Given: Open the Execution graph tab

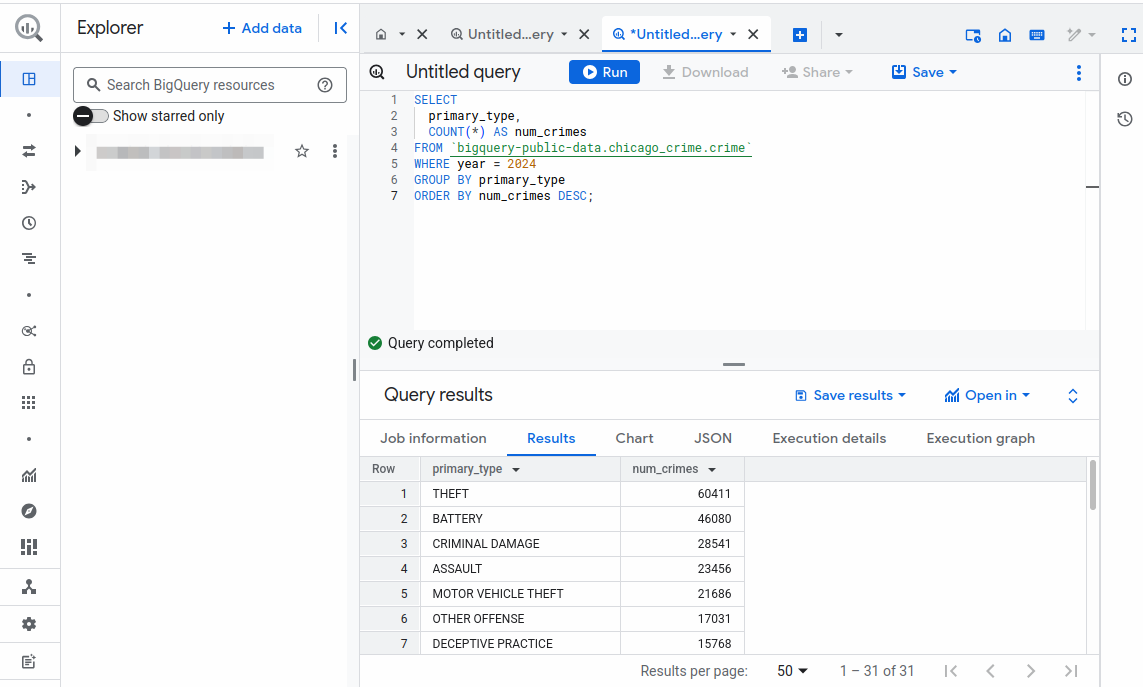Looking at the screenshot, I should click(x=980, y=438).
